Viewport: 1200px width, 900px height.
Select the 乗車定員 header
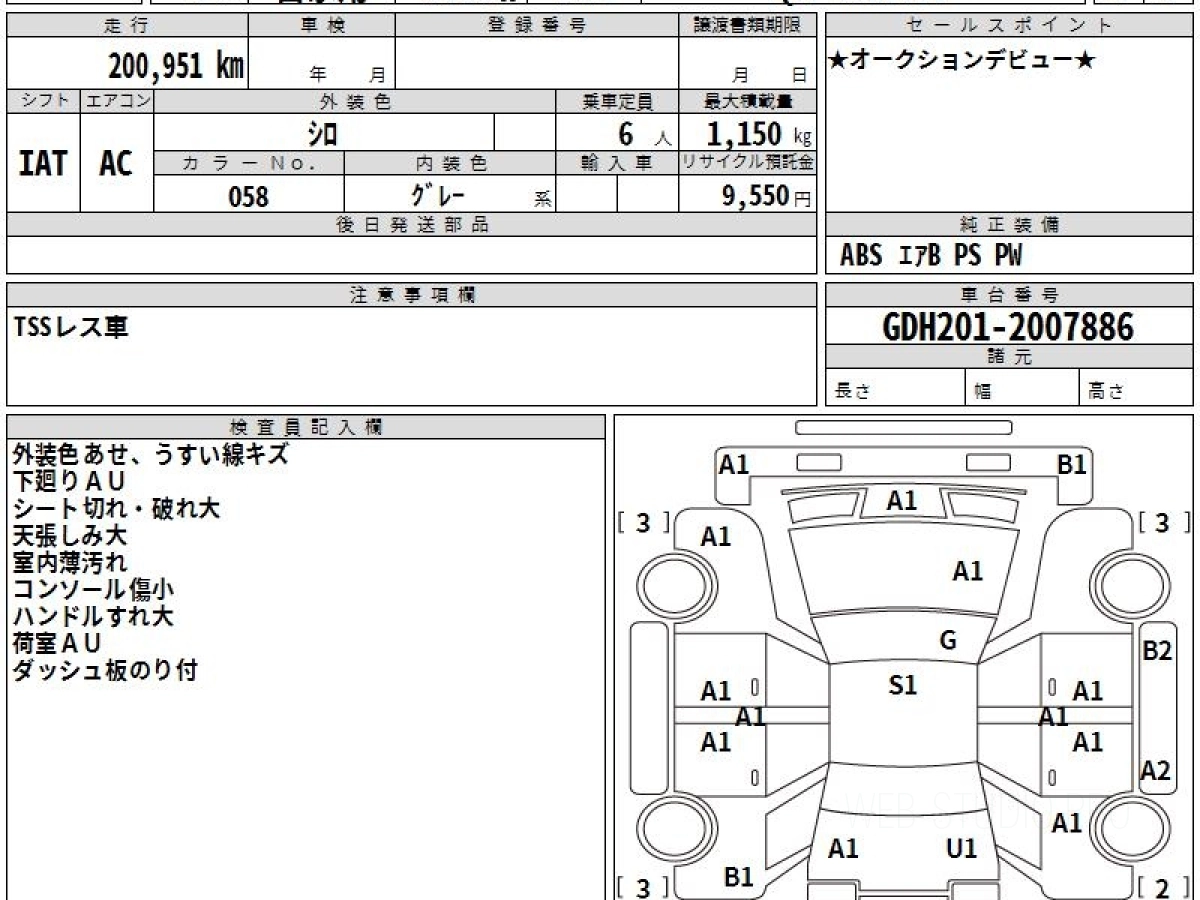pos(617,101)
